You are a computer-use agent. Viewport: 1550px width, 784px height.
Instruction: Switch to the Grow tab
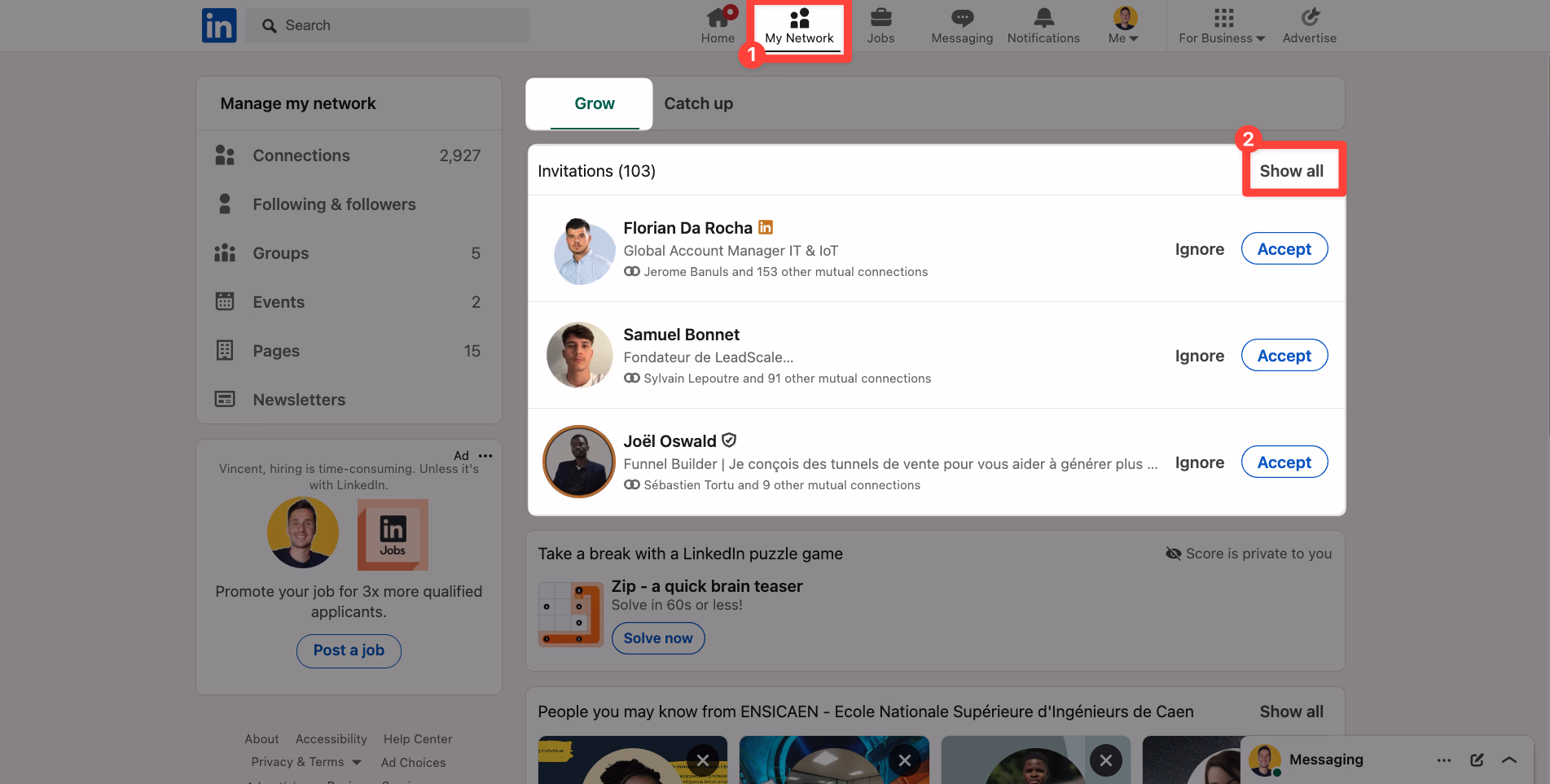point(595,103)
